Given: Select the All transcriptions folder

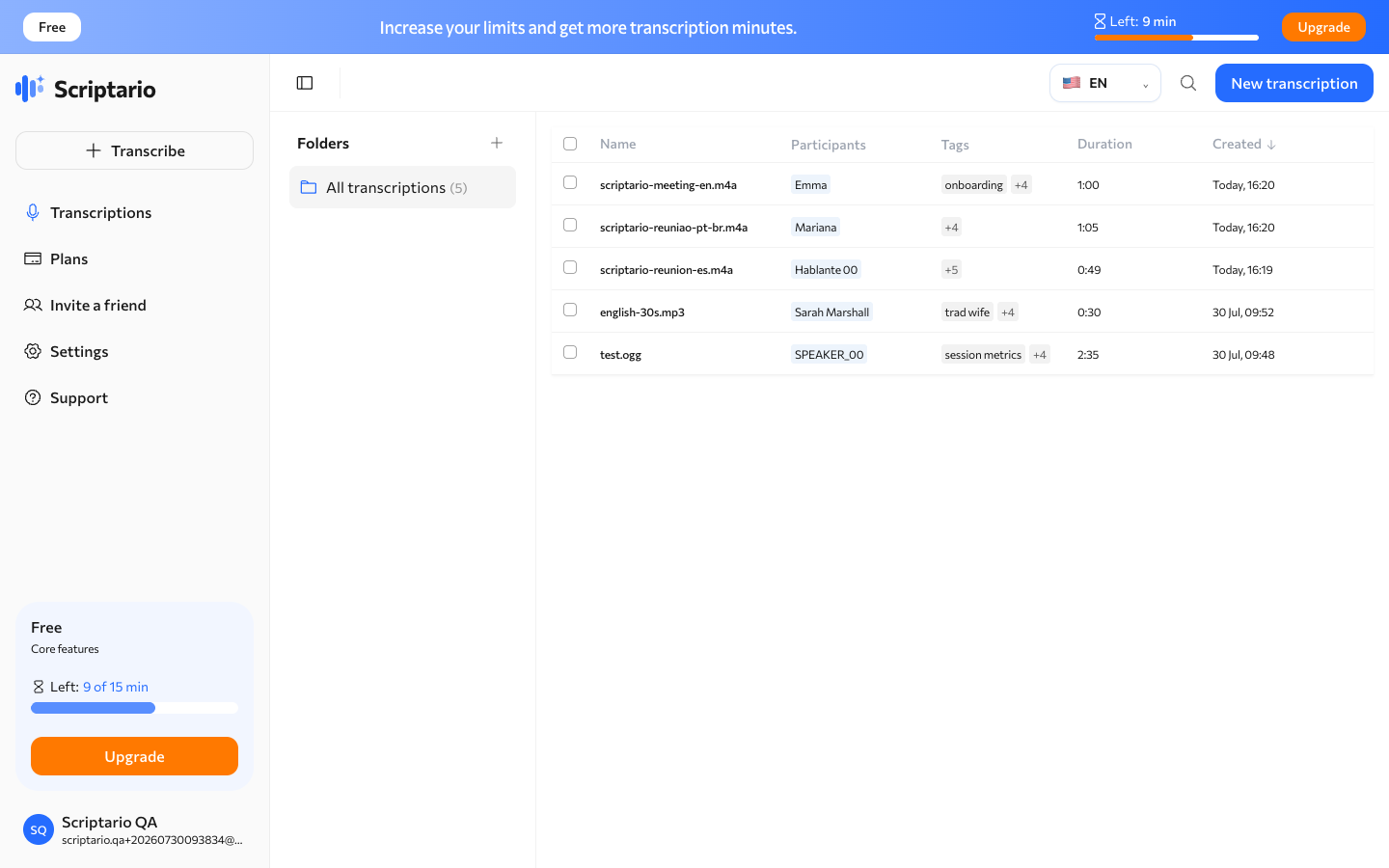Looking at the screenshot, I should (402, 187).
